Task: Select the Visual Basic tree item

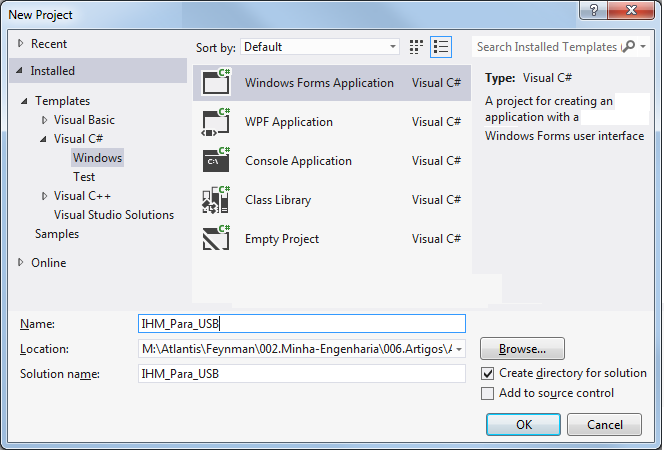Action: click(x=84, y=120)
